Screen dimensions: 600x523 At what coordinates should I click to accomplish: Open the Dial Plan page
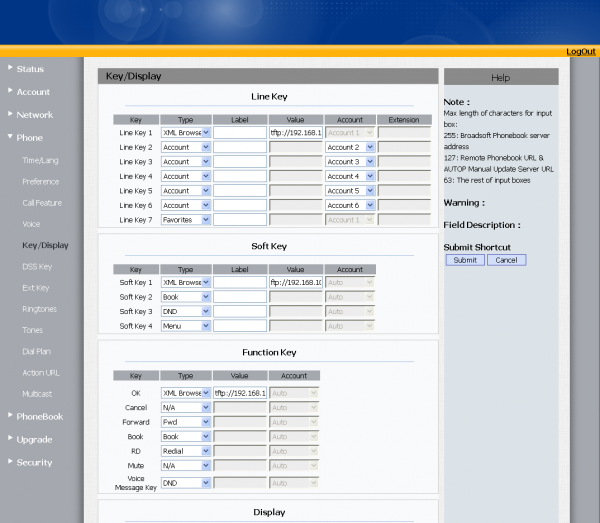[x=36, y=352]
